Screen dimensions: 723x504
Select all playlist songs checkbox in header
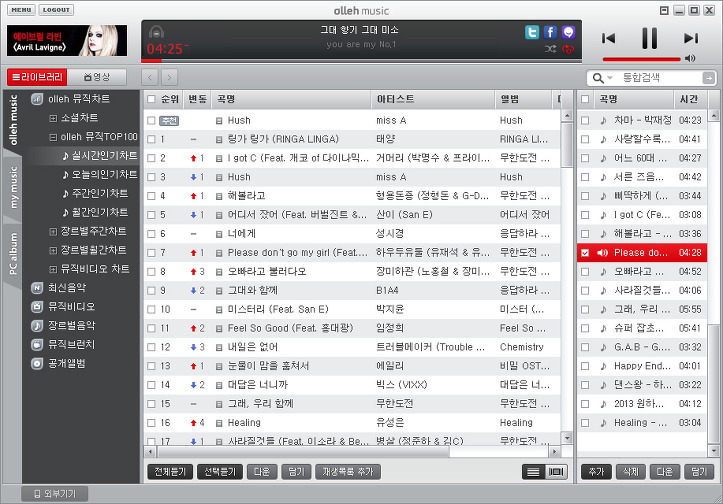pyautogui.click(x=585, y=99)
